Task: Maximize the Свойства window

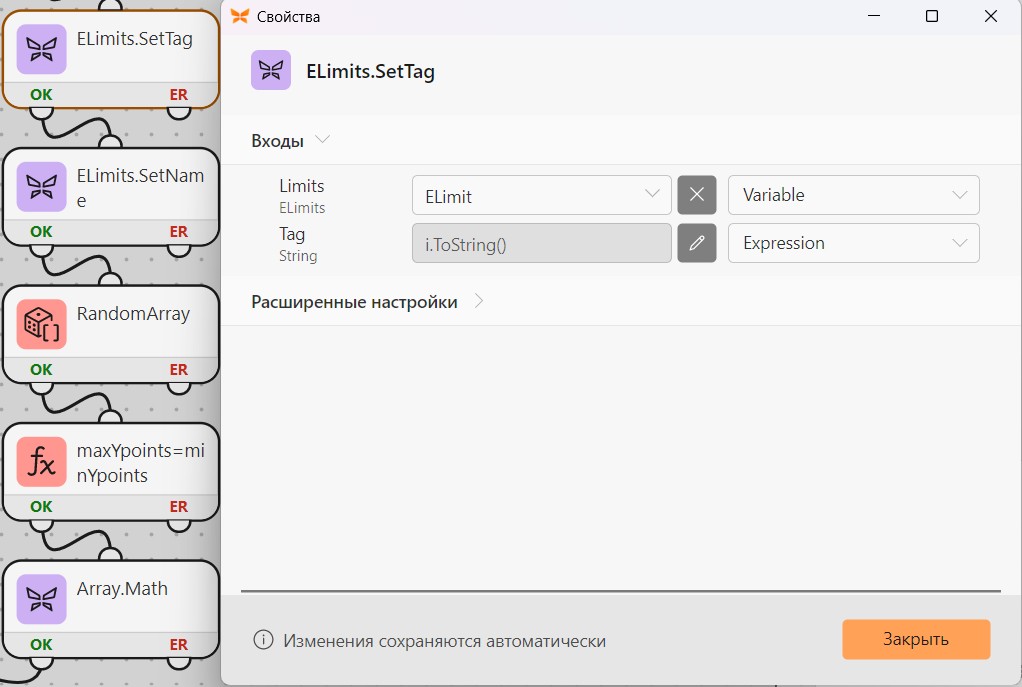Action: click(x=932, y=16)
